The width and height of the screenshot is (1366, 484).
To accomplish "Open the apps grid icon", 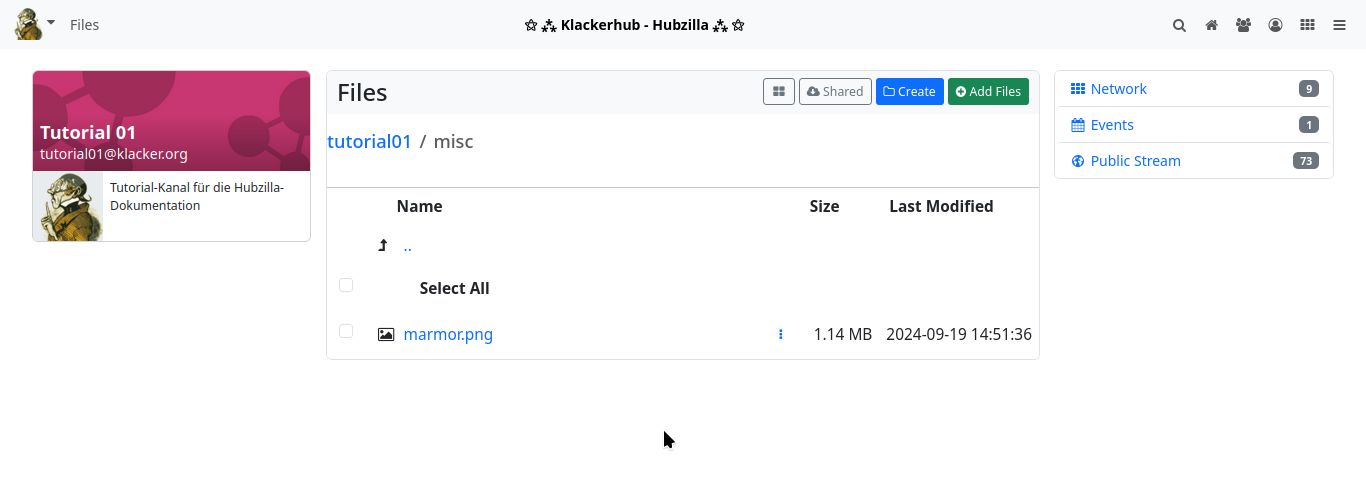I will coord(1307,25).
